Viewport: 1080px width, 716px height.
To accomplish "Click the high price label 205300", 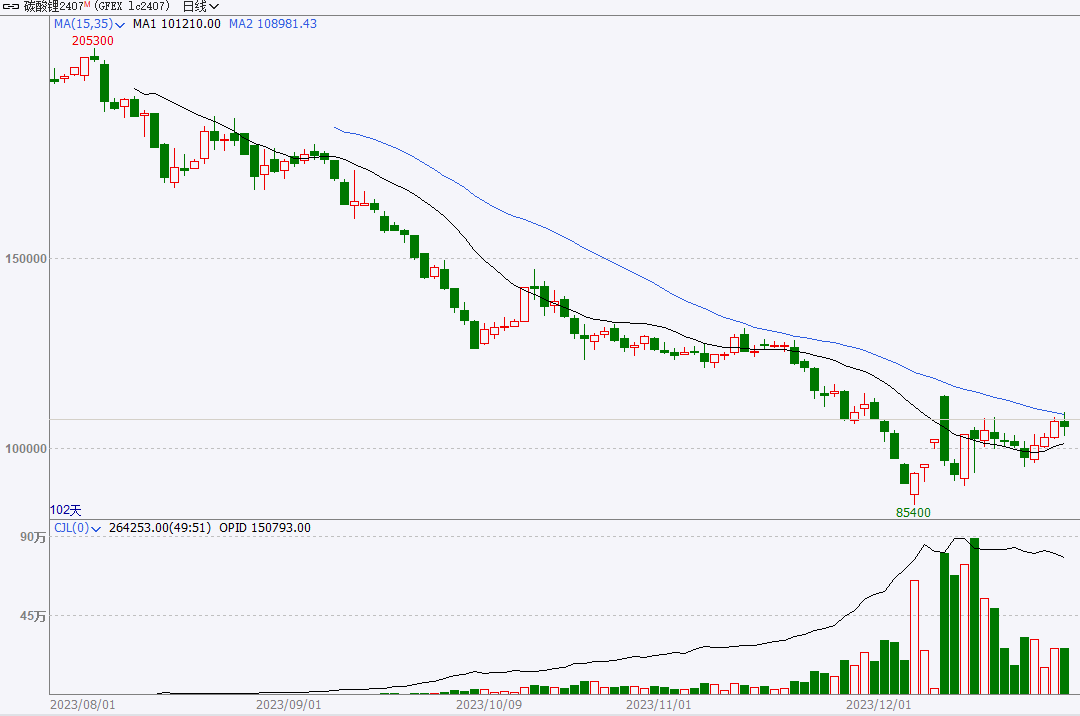I will click(93, 41).
